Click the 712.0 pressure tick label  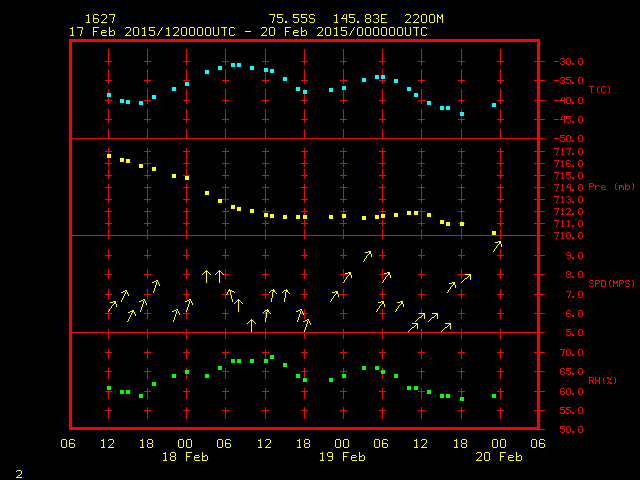(x=568, y=212)
